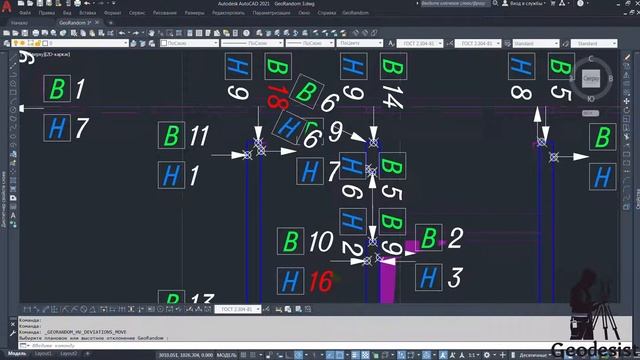
Task: Click the Table Style icon before Standard dropdown
Action: pyautogui.click(x=507, y=43)
